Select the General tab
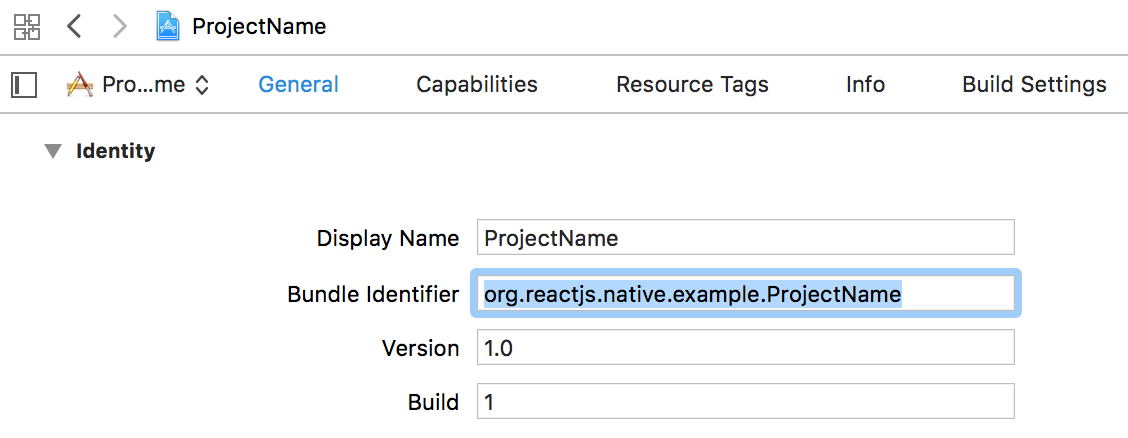 [299, 85]
